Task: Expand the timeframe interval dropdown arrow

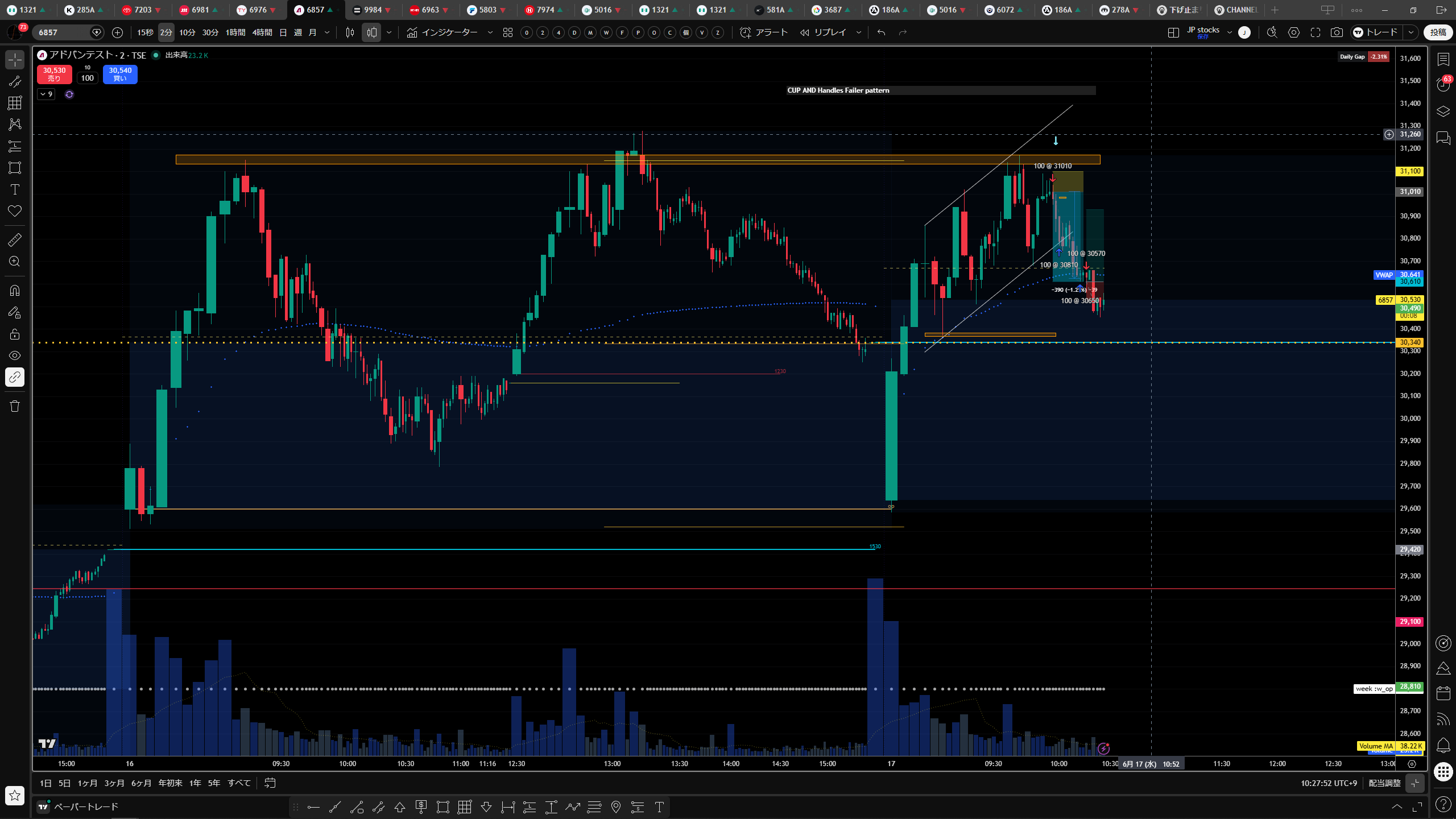Action: pos(327,32)
